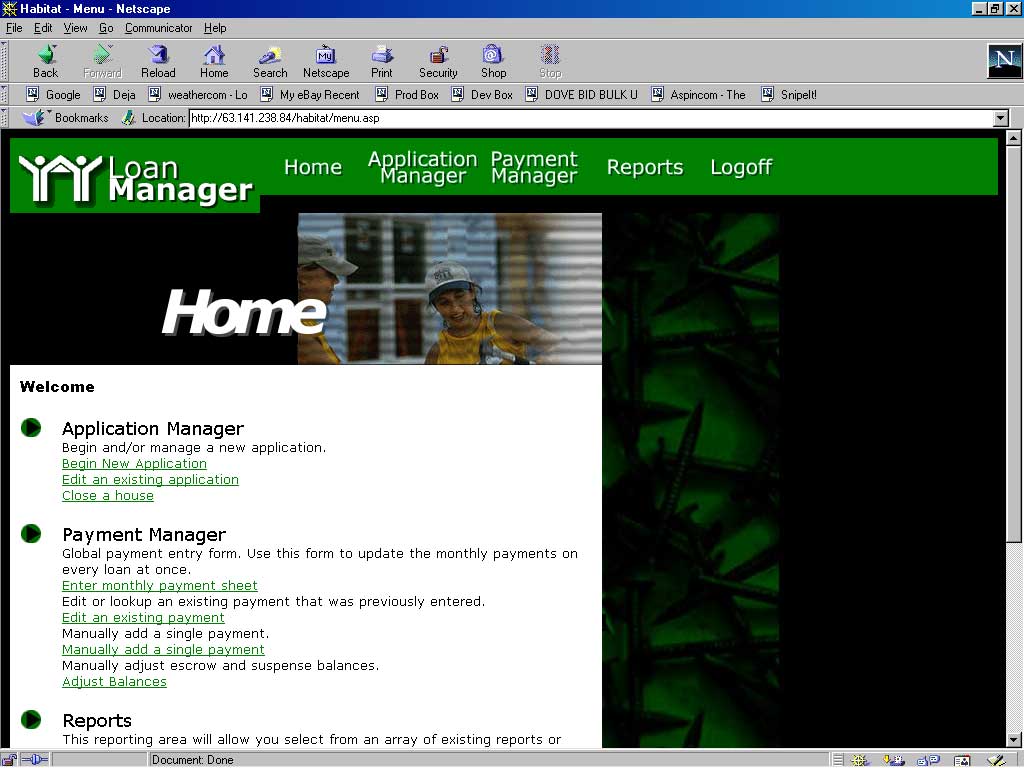Screen dimensions: 1024x768
Task: Open the Google bookmark in personal toolbar
Action: (54, 95)
